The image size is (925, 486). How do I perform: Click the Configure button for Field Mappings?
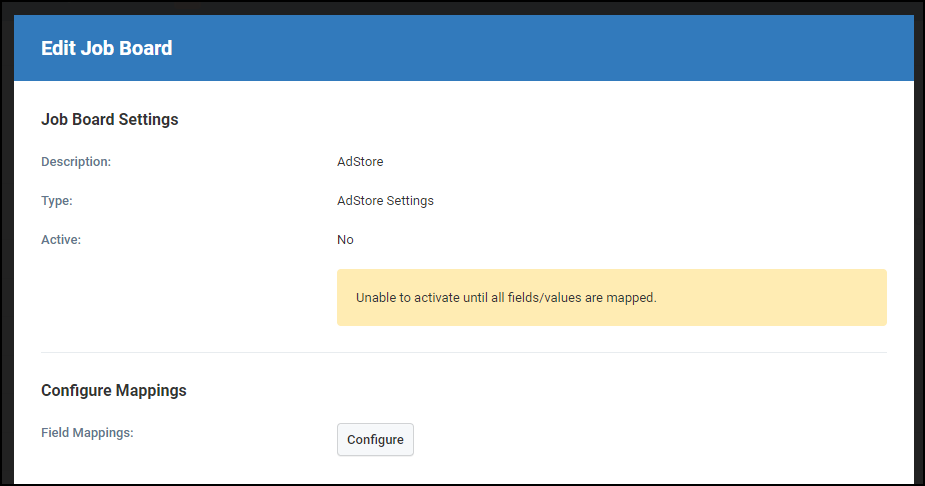[x=375, y=439]
